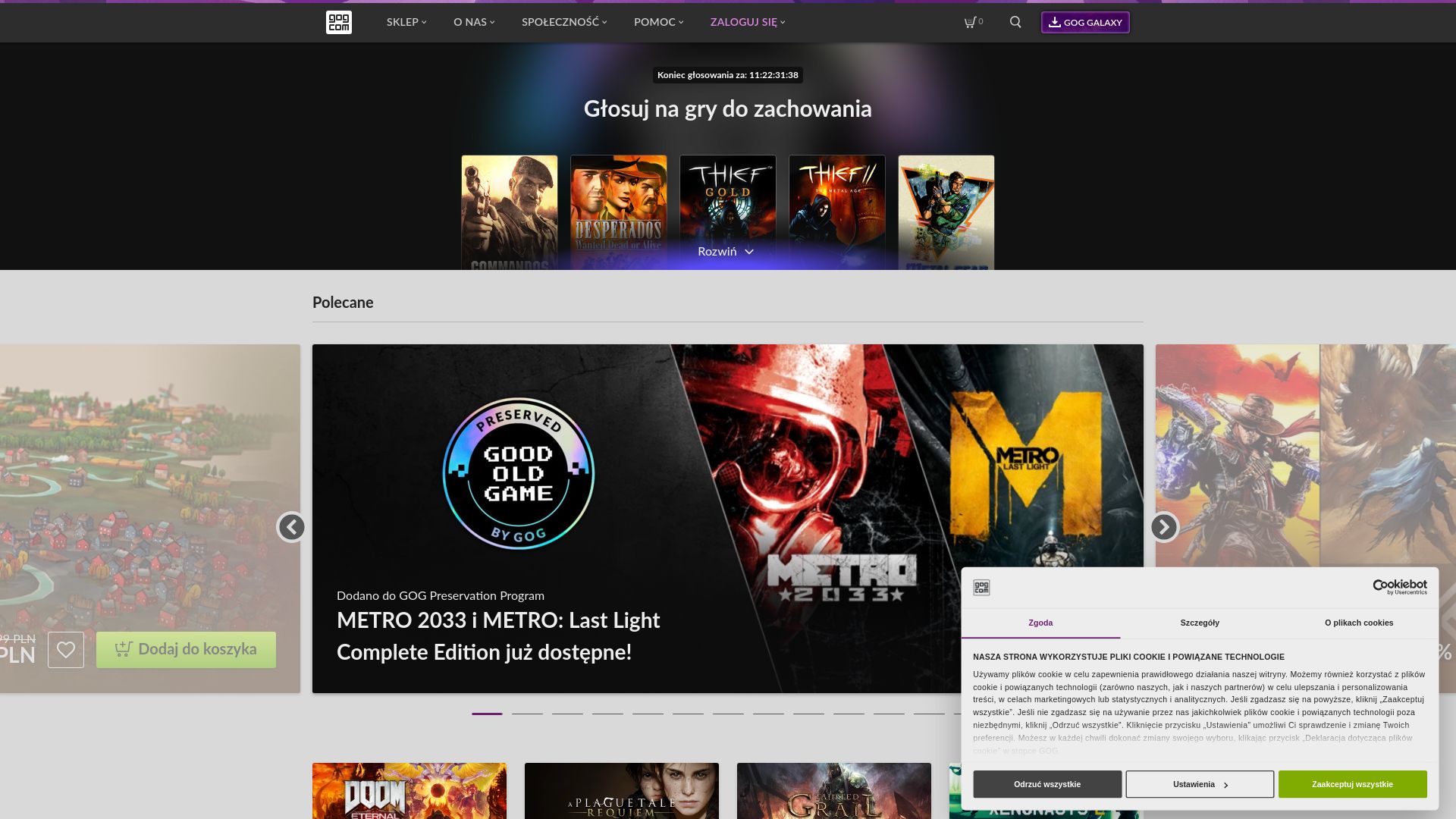Go to previous carousel slide arrow

(292, 527)
